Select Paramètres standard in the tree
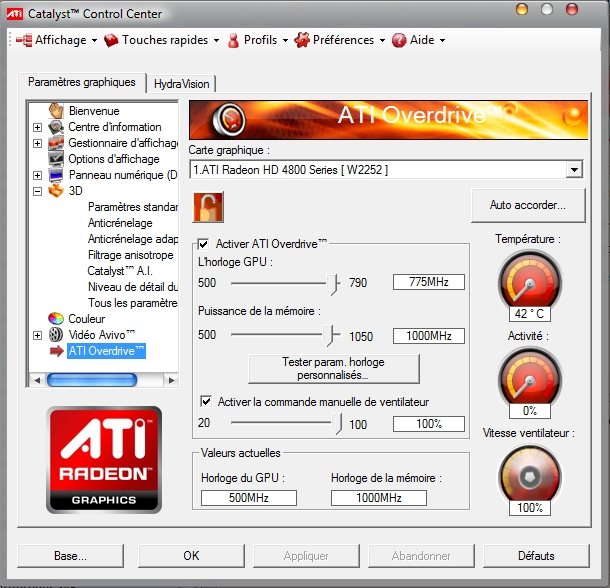This screenshot has height=588, width=610. point(133,207)
